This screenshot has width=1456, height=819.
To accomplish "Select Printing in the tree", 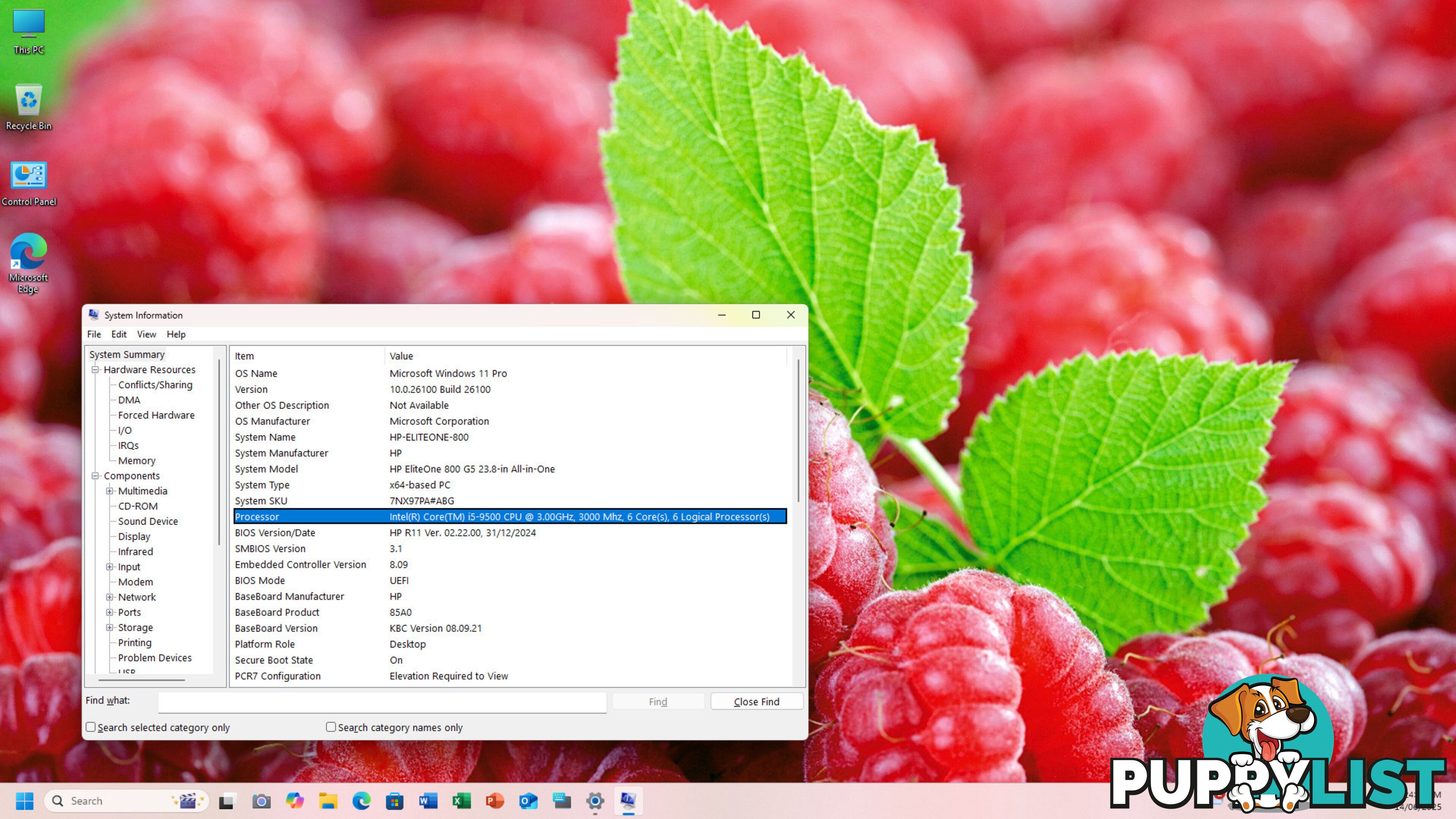I will (135, 643).
